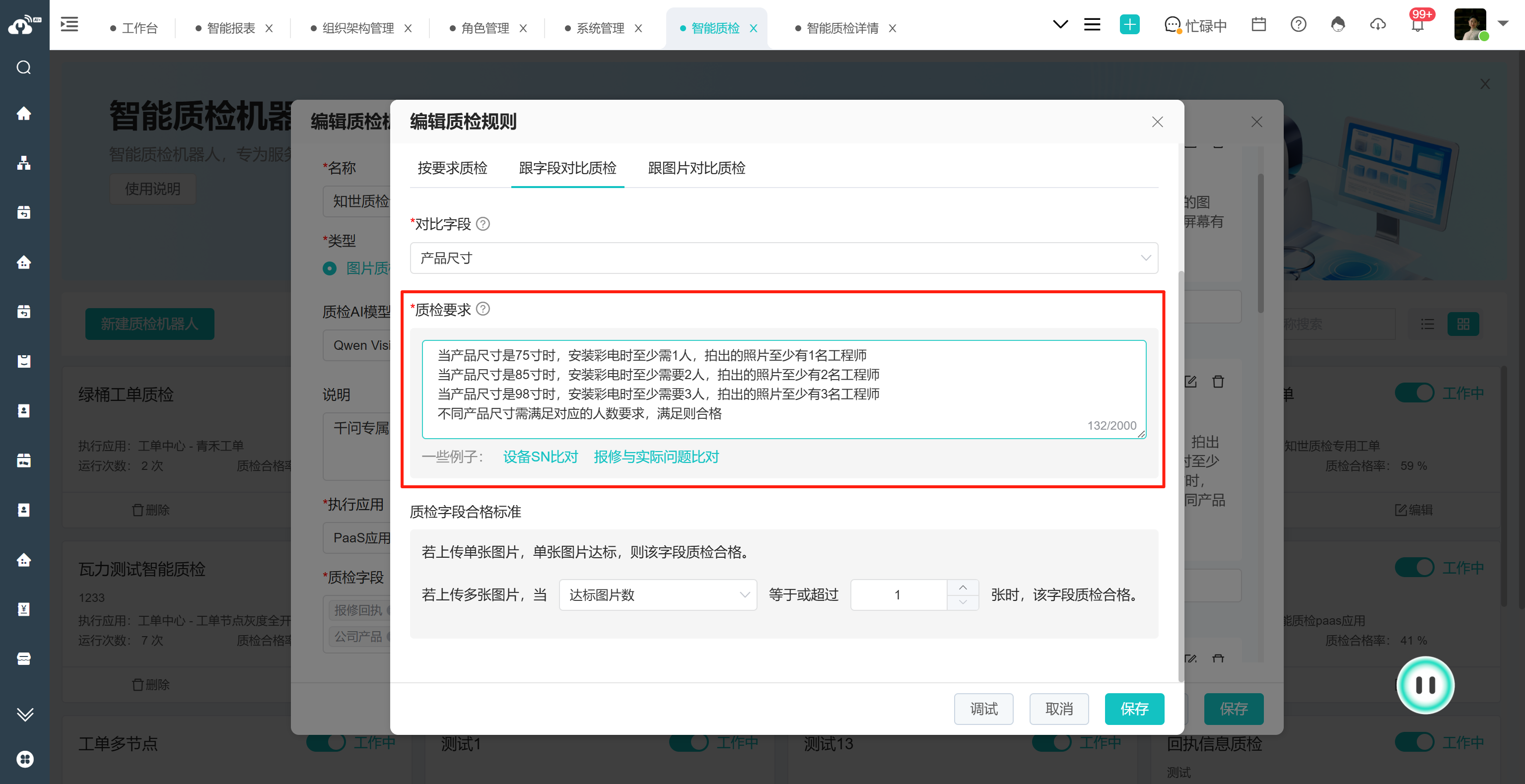Decrease the image count stepper

click(x=963, y=602)
